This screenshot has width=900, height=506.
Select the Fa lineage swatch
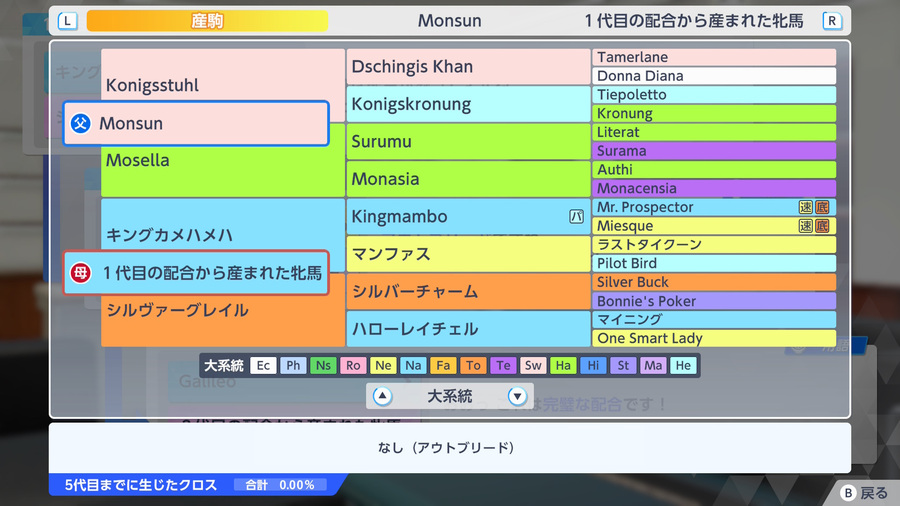[443, 365]
